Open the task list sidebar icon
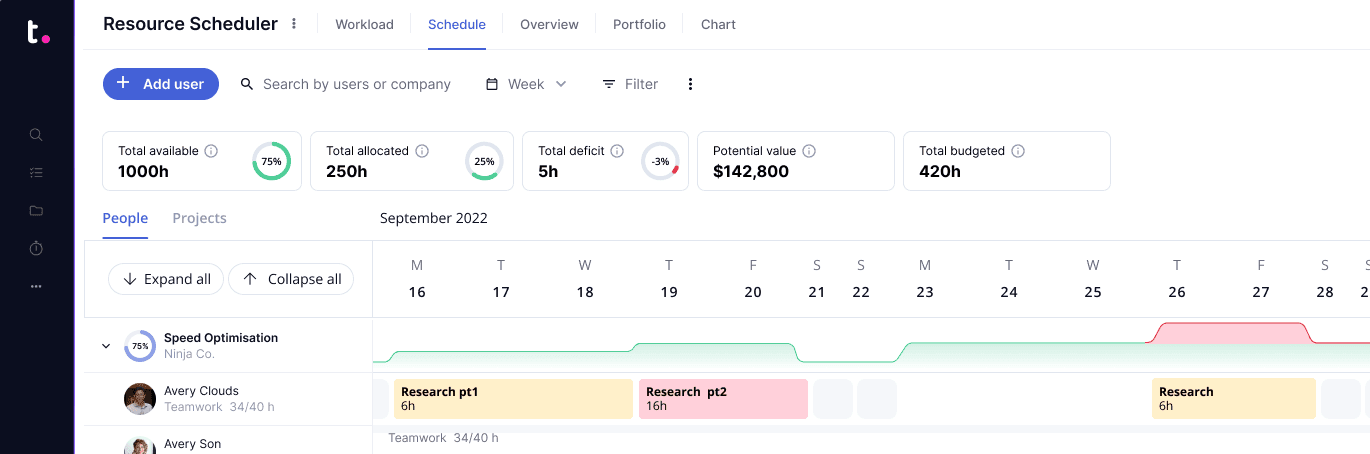The image size is (1370, 454). 36,173
